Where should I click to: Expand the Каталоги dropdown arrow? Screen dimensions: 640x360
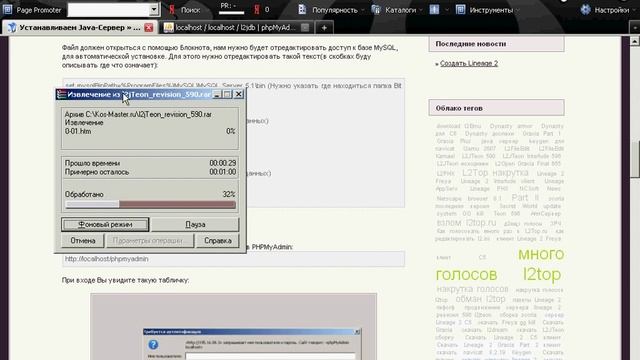pos(421,10)
